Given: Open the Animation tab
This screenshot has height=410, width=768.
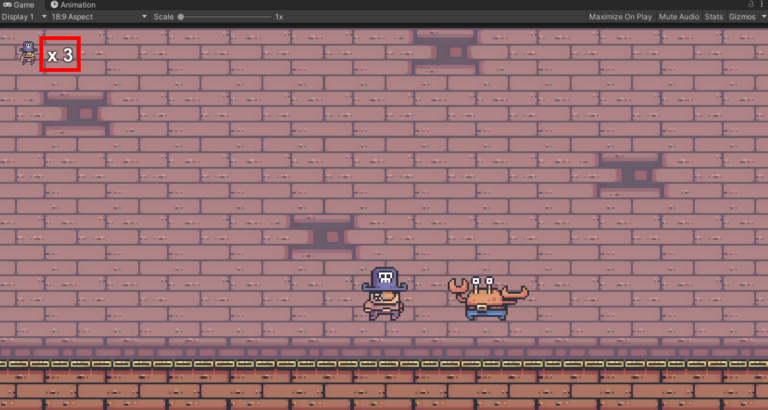Looking at the screenshot, I should (73, 5).
